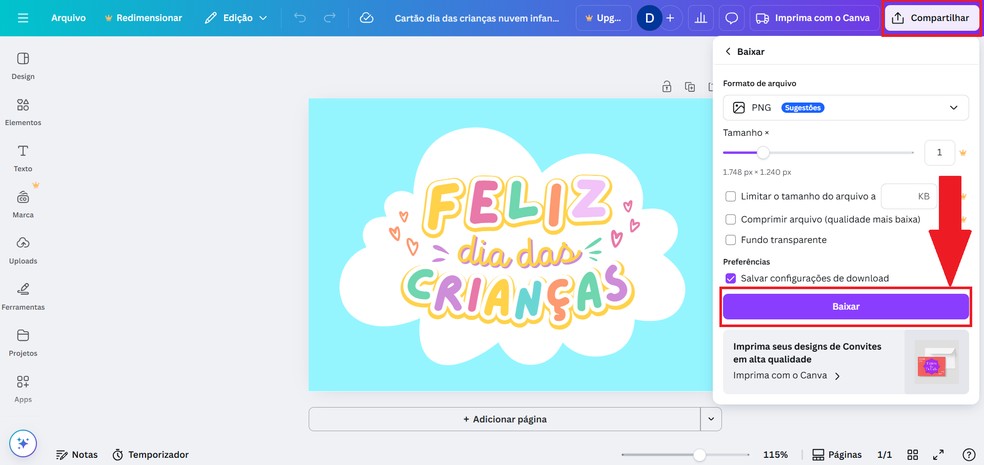This screenshot has height=465, width=984.
Task: Open the Uploads sidebar panel
Action: (x=23, y=250)
